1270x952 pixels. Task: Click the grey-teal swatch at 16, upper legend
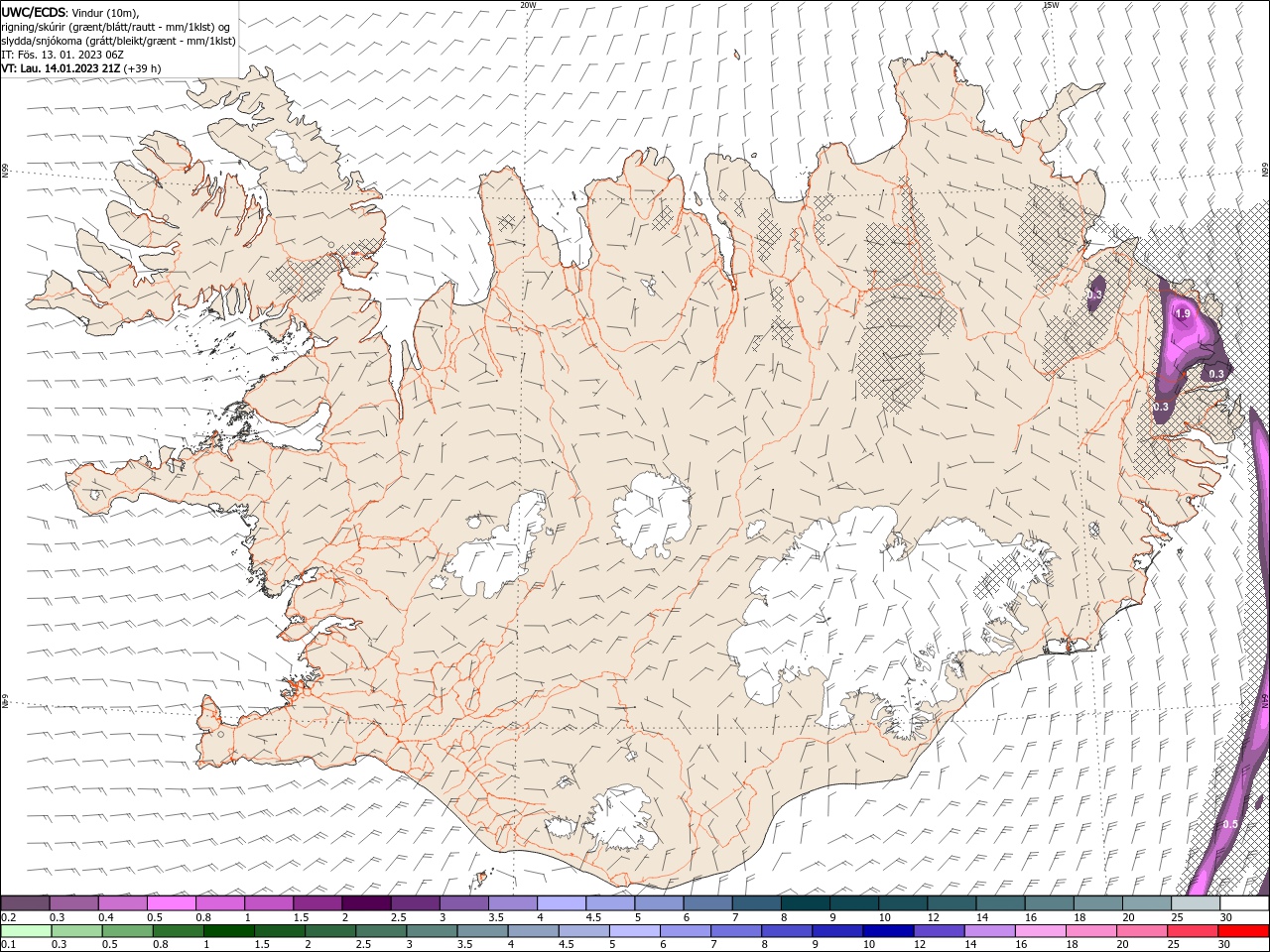coord(1049,903)
